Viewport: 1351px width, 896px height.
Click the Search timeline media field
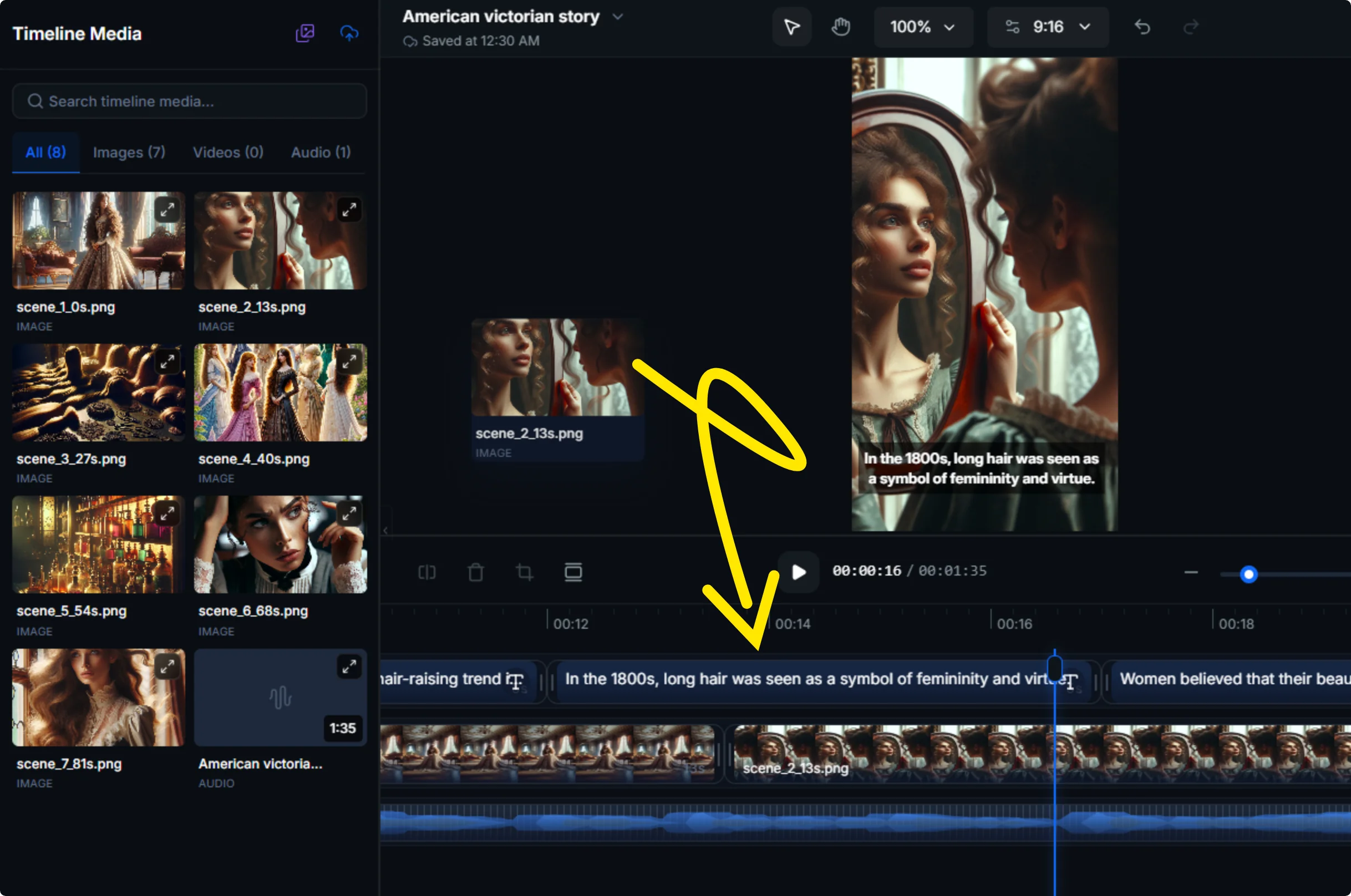189,101
